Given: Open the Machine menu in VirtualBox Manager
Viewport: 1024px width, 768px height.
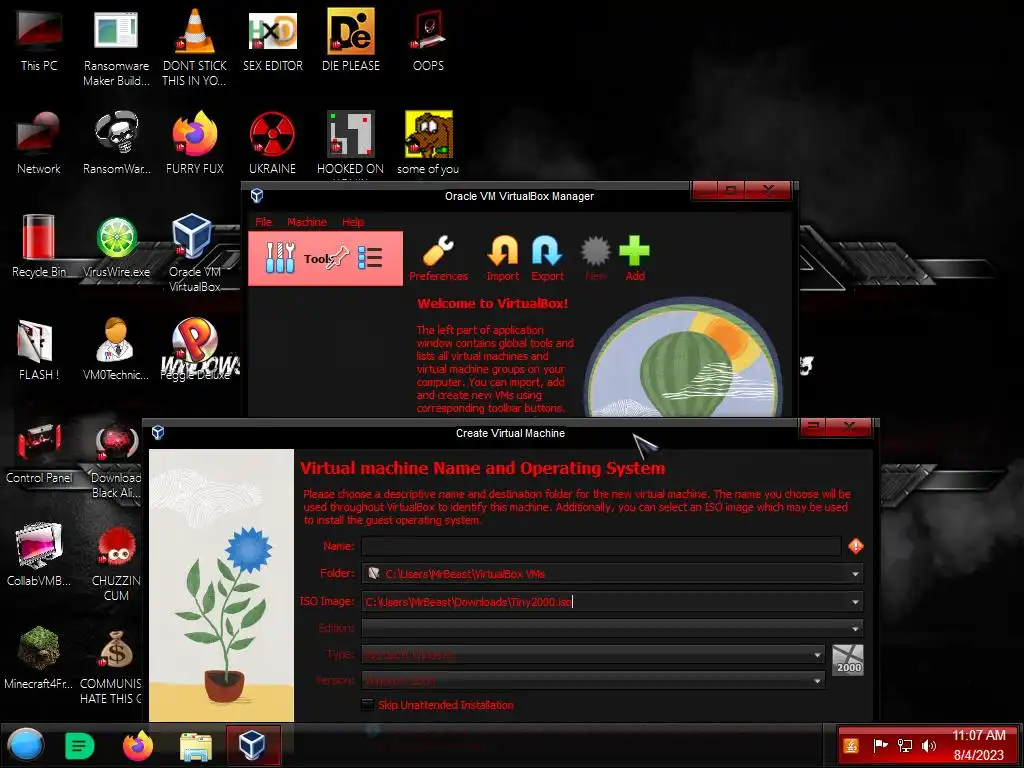Looking at the screenshot, I should [x=306, y=222].
